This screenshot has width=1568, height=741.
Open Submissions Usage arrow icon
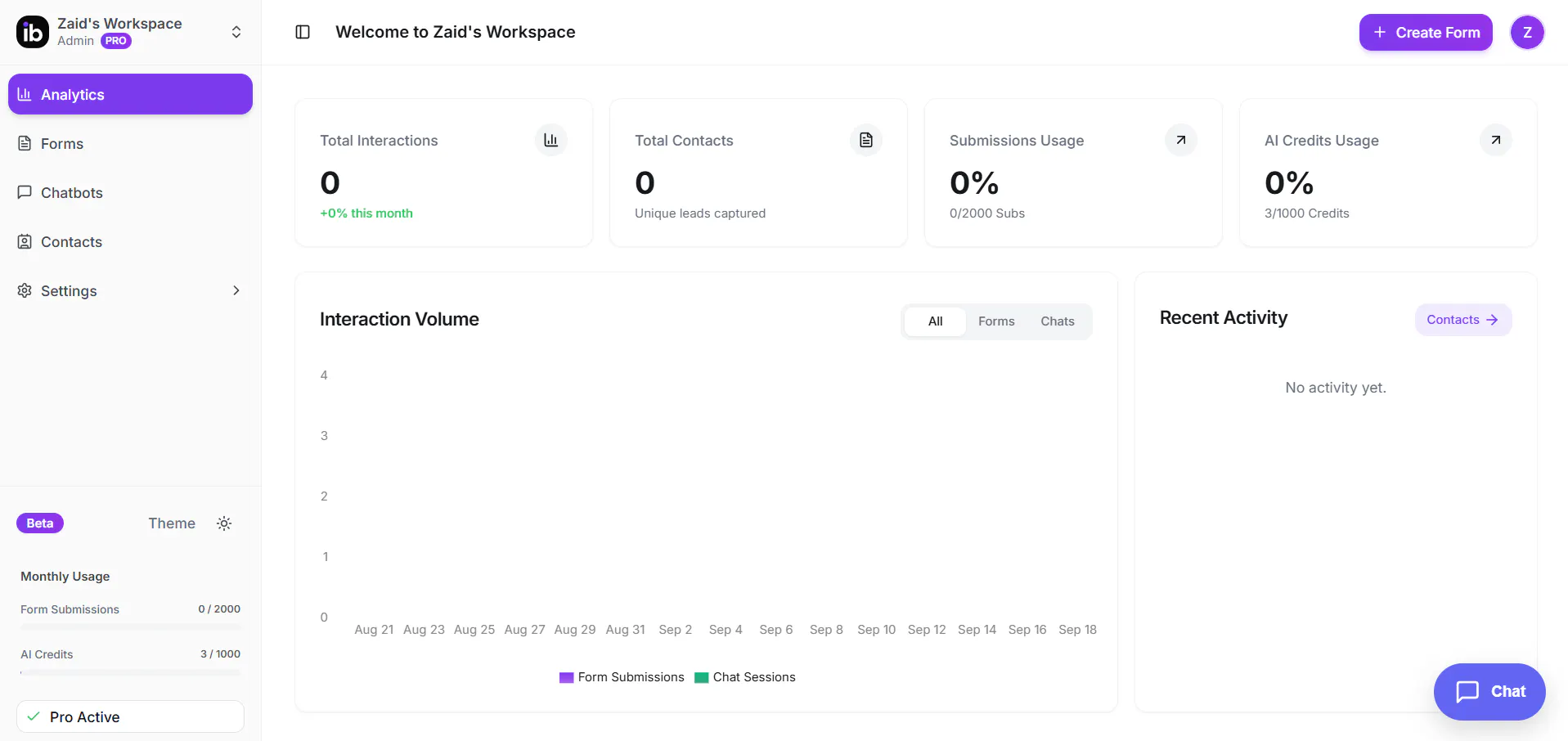(x=1181, y=140)
